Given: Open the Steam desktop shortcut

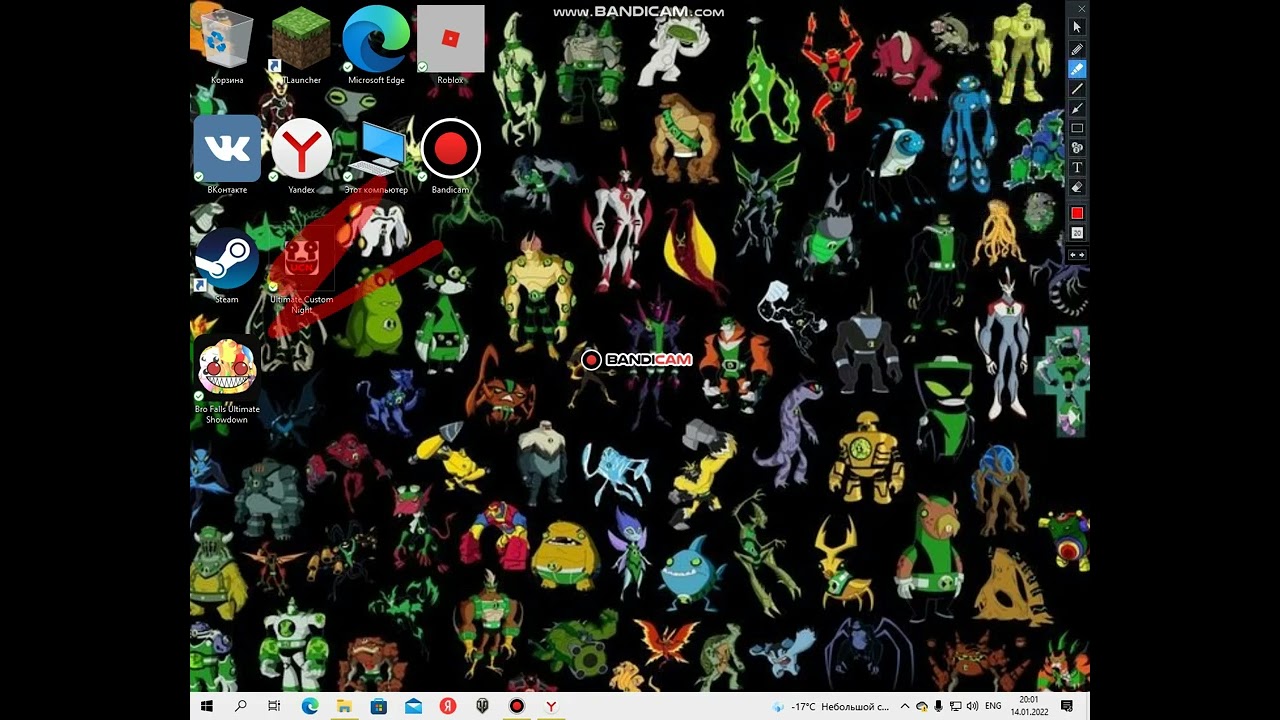Looking at the screenshot, I should (227, 264).
